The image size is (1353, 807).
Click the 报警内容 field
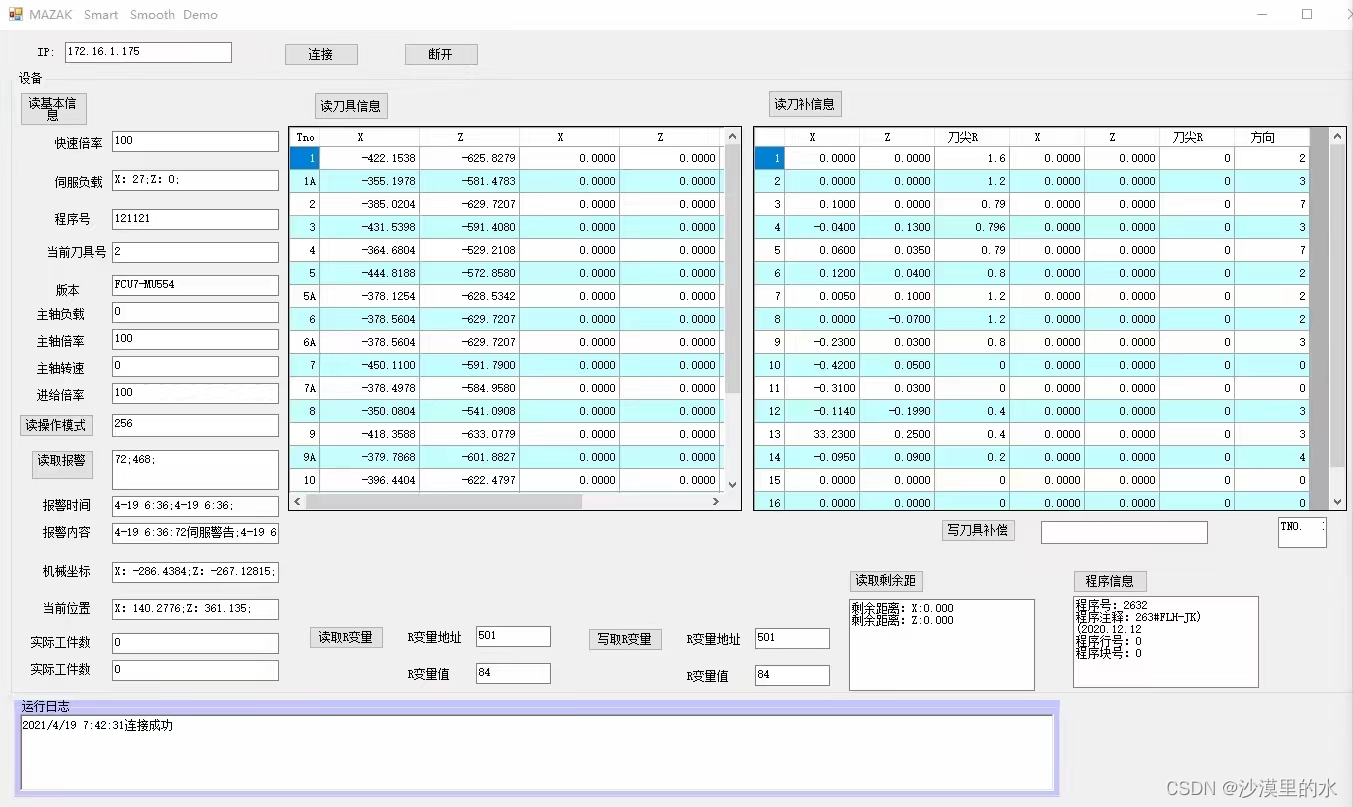click(x=195, y=533)
